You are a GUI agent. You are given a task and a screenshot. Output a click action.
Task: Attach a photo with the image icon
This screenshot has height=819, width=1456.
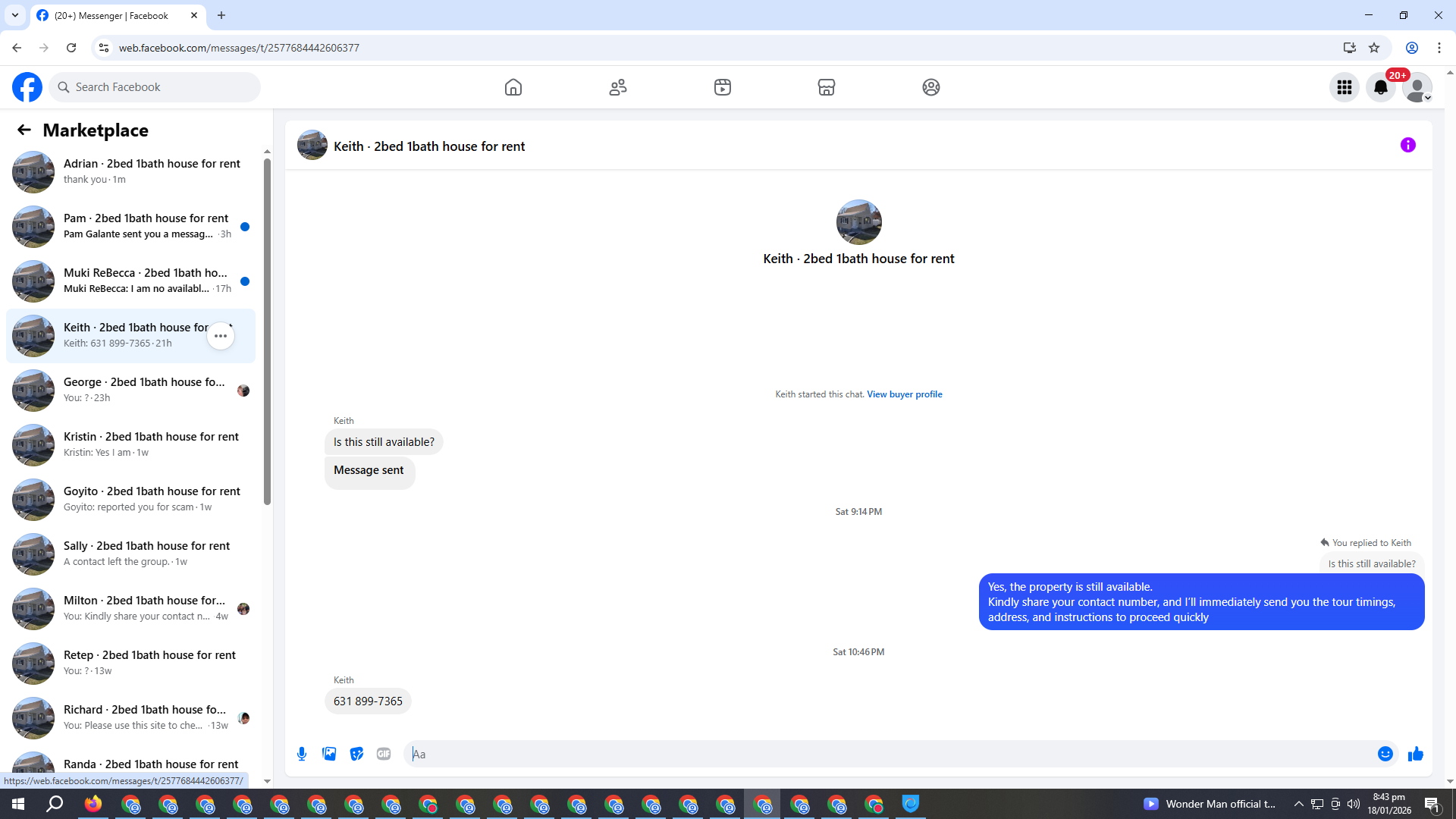[x=329, y=754]
